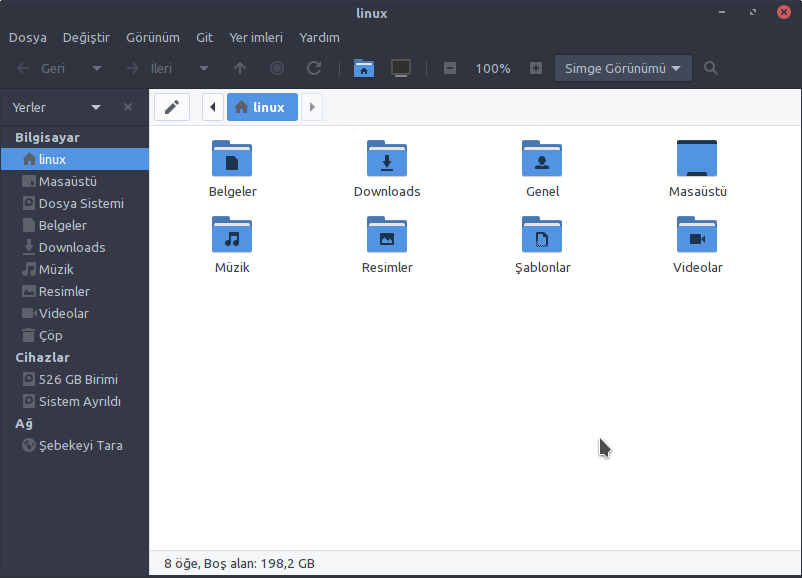Select Çöp in the sidebar
Viewport: 802px width, 578px height.
coord(50,335)
